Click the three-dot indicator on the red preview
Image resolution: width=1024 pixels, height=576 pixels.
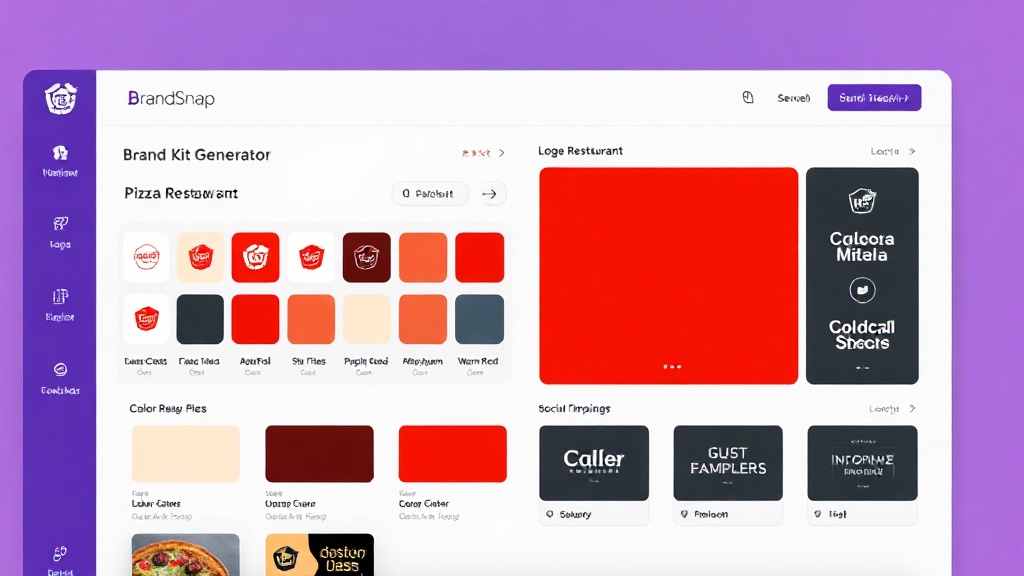coord(672,366)
